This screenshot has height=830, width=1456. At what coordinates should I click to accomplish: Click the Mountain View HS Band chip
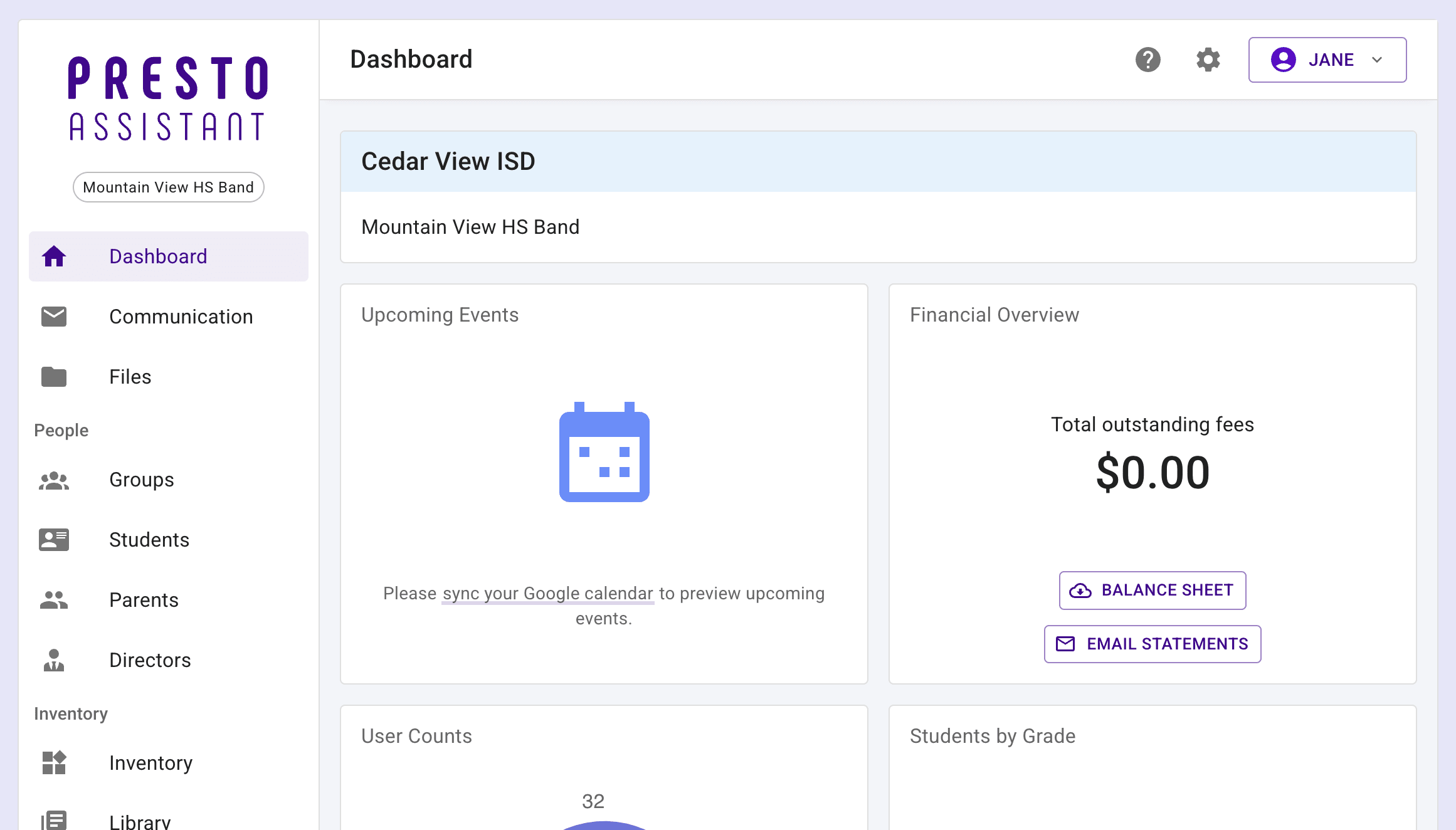[168, 187]
